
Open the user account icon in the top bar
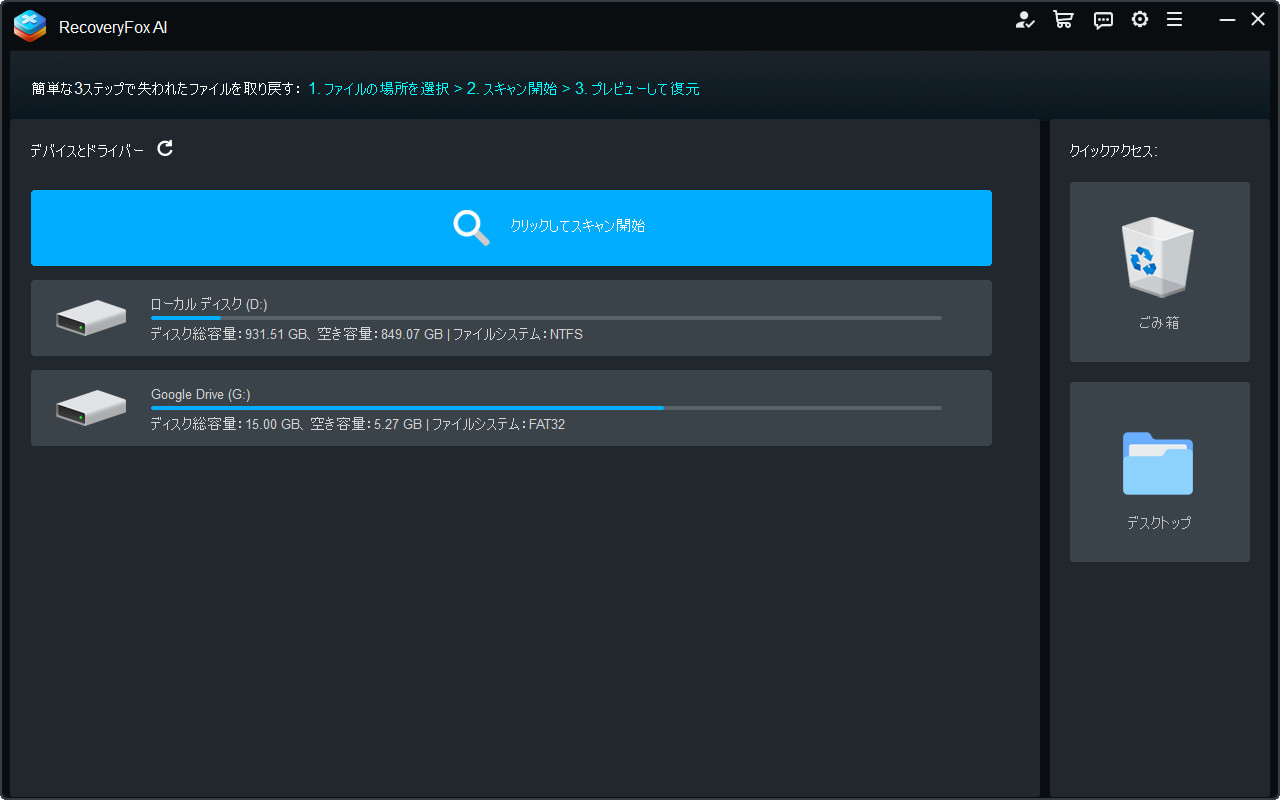point(1025,19)
